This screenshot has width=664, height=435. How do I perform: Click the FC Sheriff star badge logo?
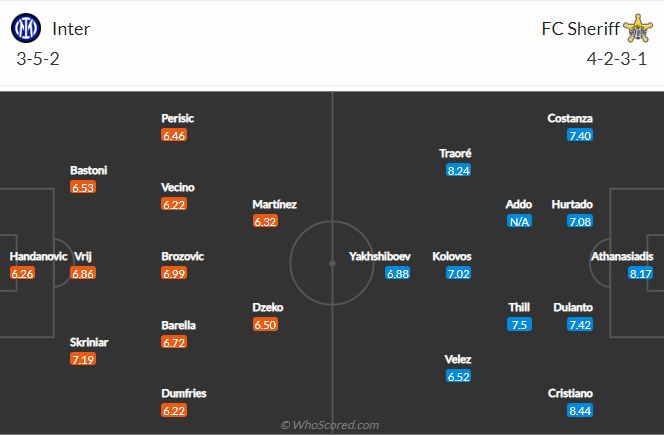pos(638,28)
